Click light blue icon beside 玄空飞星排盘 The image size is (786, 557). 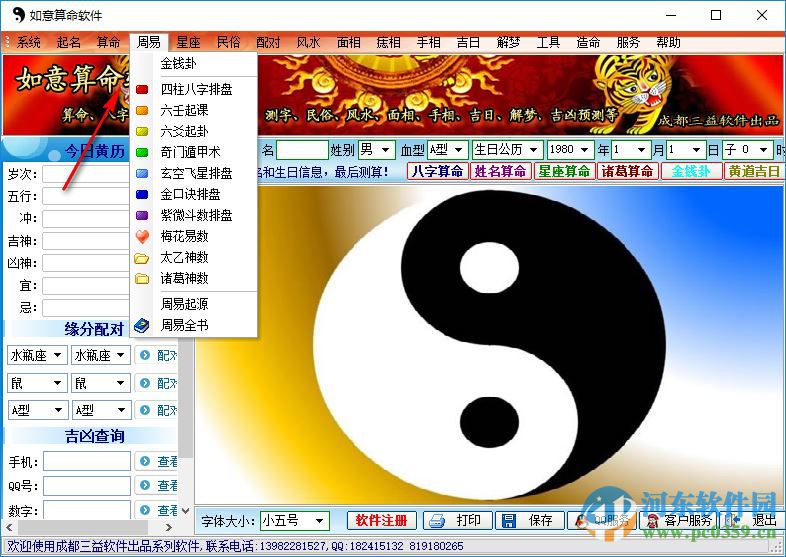click(x=142, y=173)
